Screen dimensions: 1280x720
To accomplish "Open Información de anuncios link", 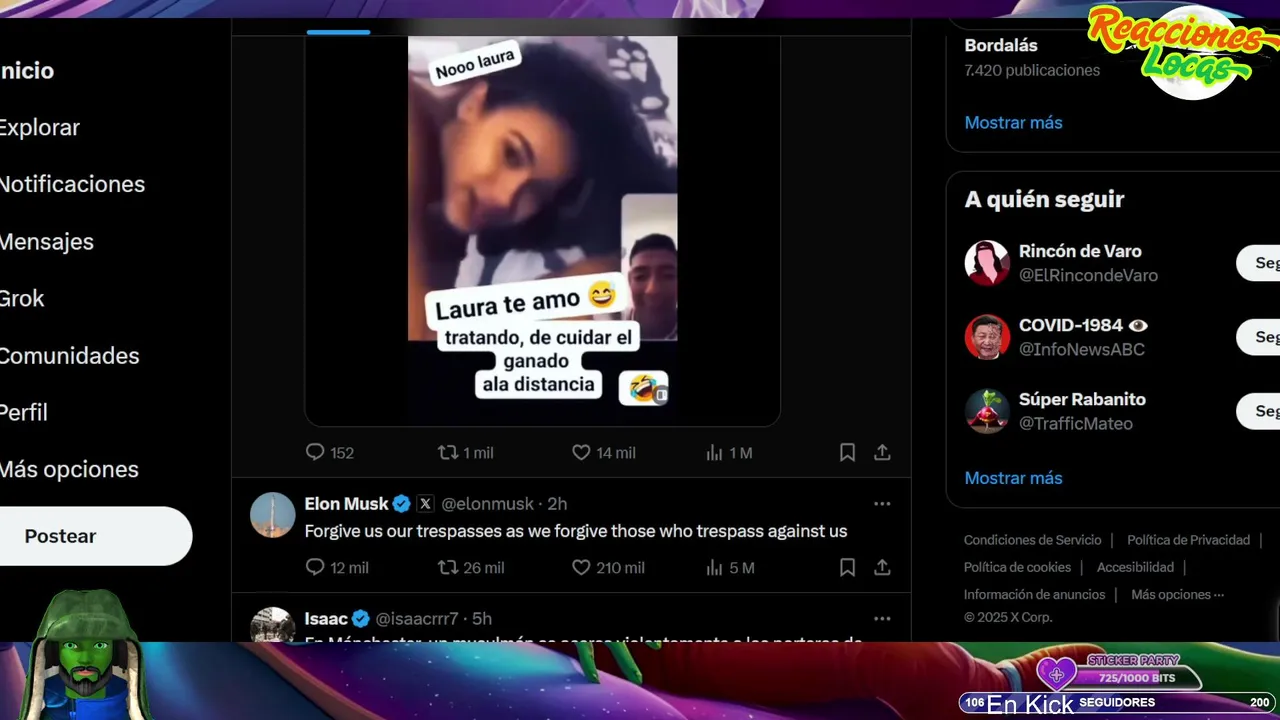I will pyautogui.click(x=1034, y=594).
